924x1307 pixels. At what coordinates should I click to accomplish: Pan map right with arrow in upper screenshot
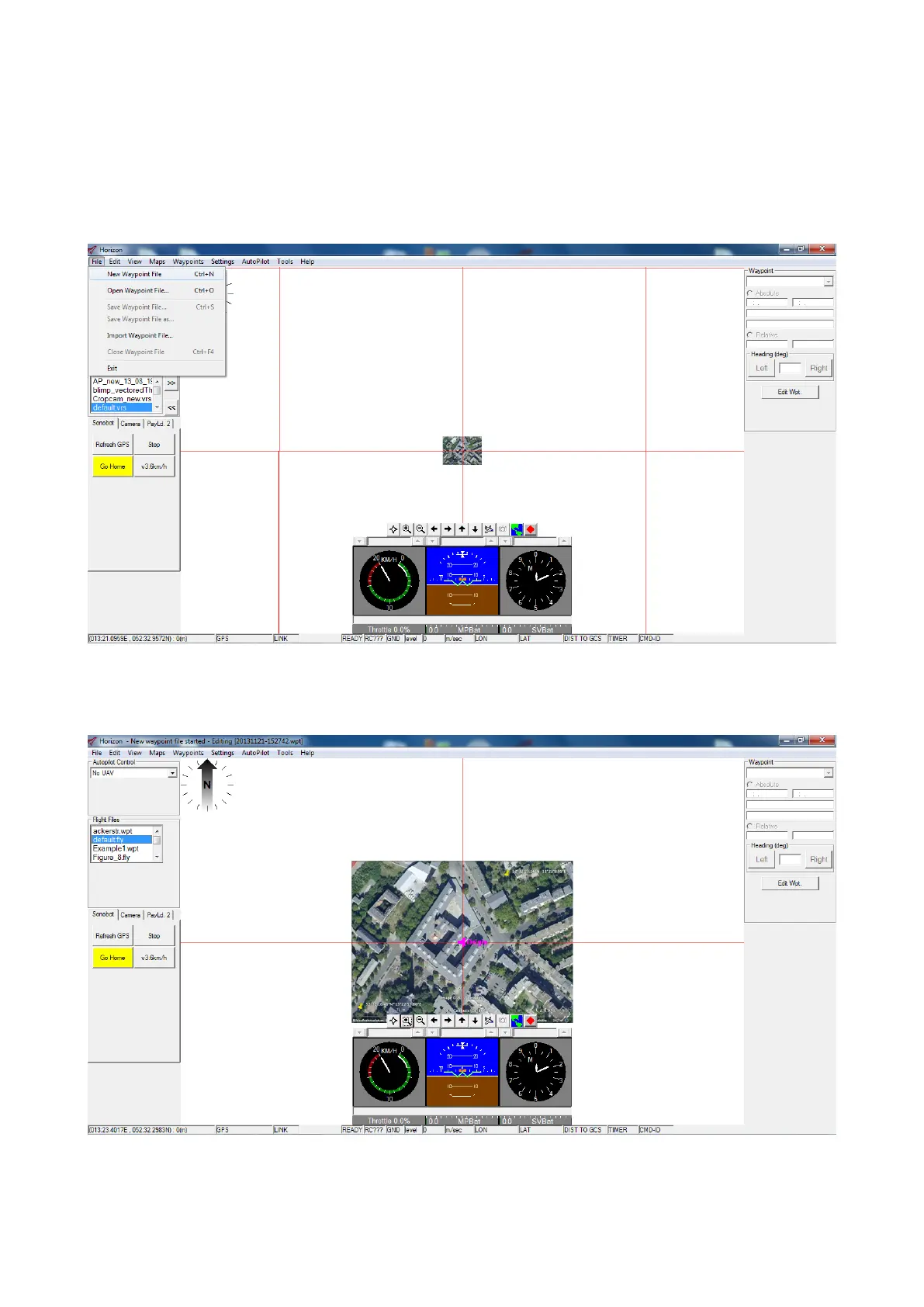point(448,529)
